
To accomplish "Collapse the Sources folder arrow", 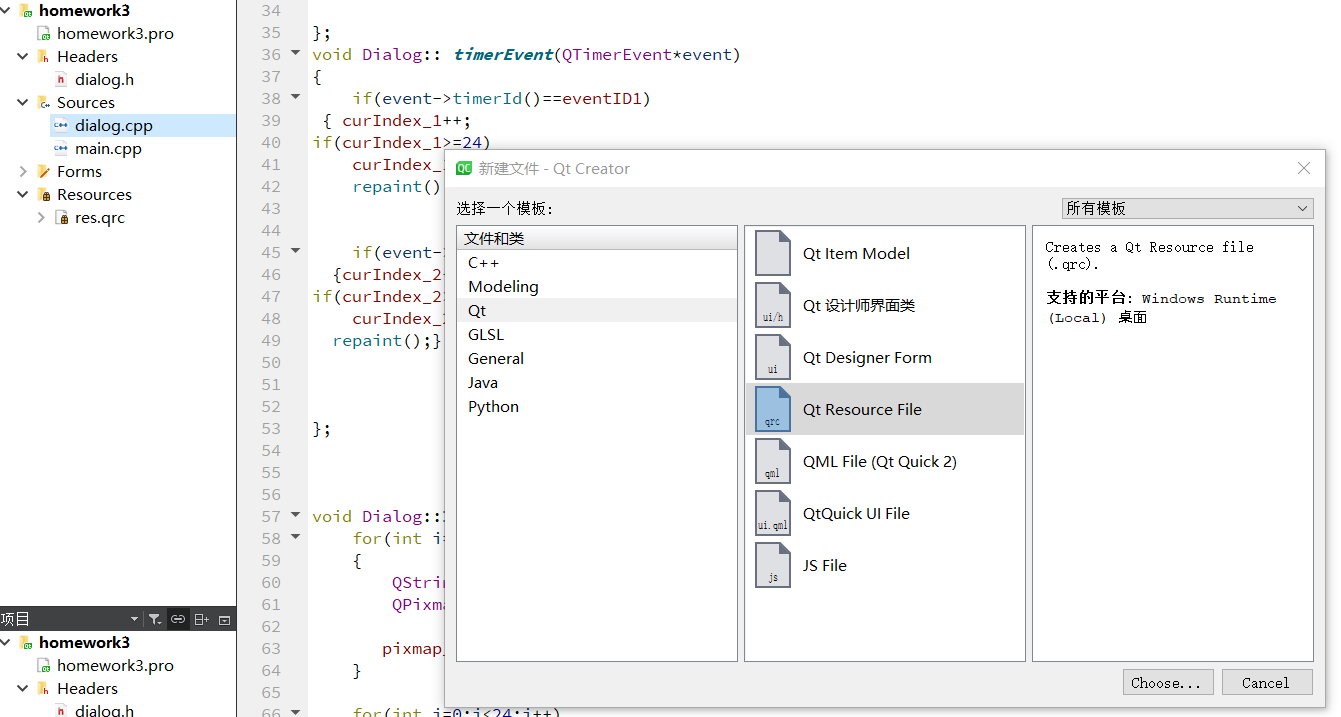I will (x=23, y=102).
